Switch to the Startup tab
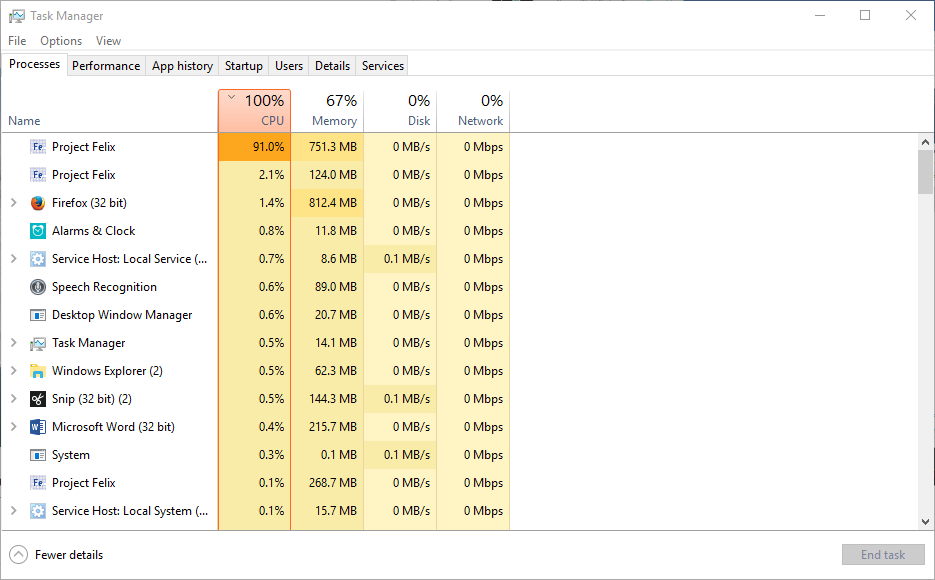The height and width of the screenshot is (580, 935). pos(243,66)
